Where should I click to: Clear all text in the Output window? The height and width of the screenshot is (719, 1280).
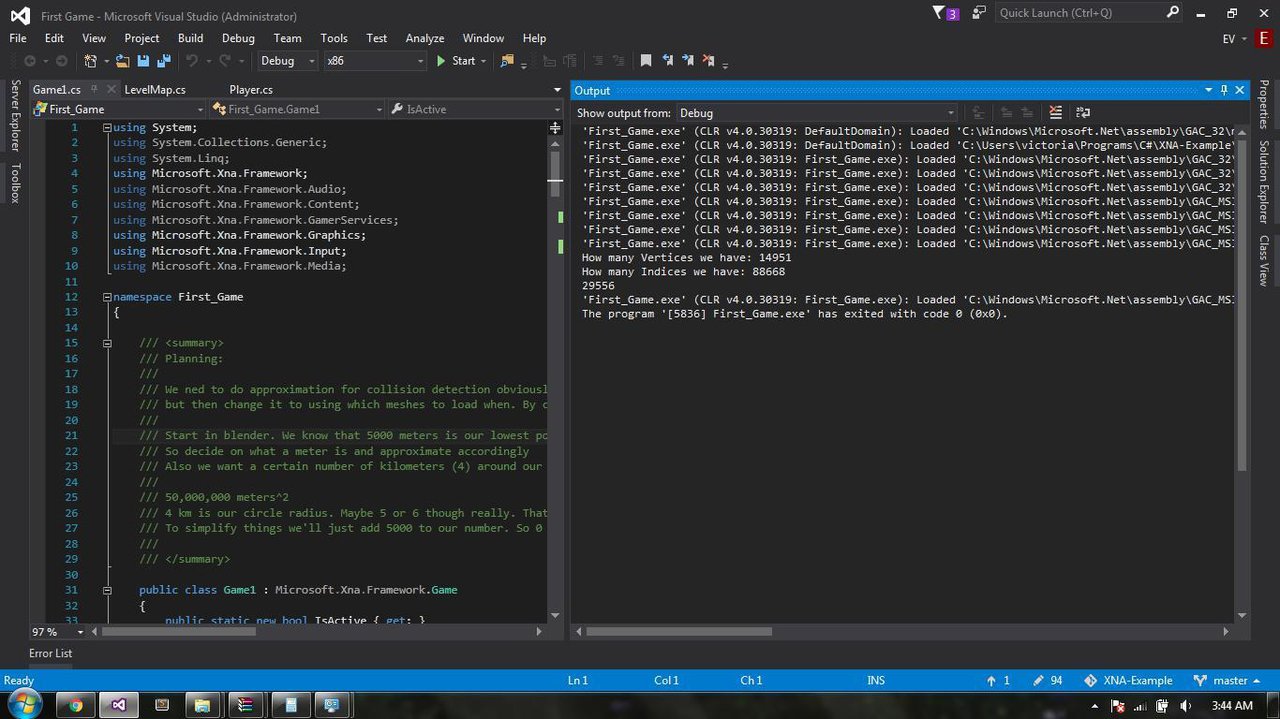pyautogui.click(x=1055, y=113)
